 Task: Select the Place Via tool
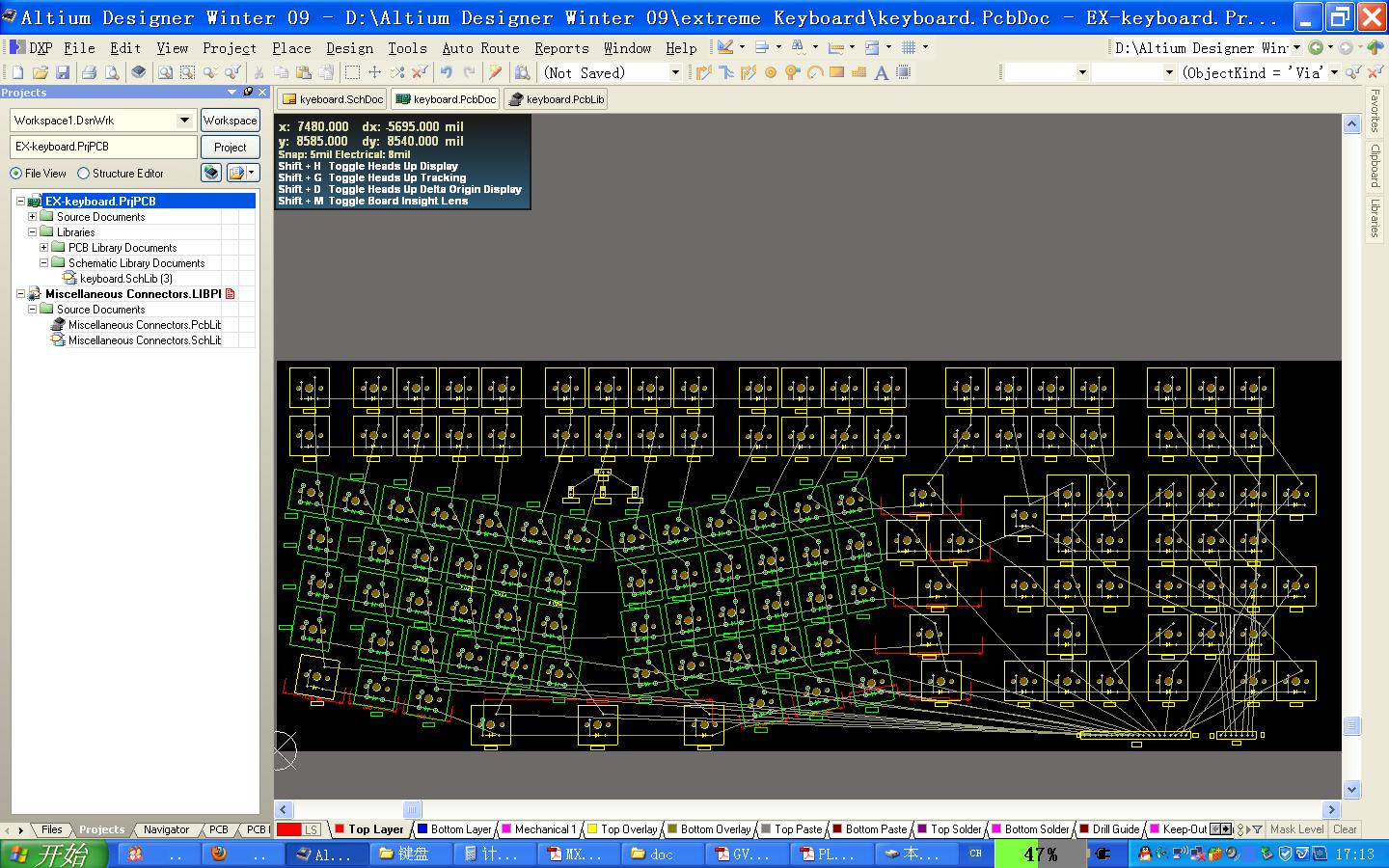tap(793, 72)
